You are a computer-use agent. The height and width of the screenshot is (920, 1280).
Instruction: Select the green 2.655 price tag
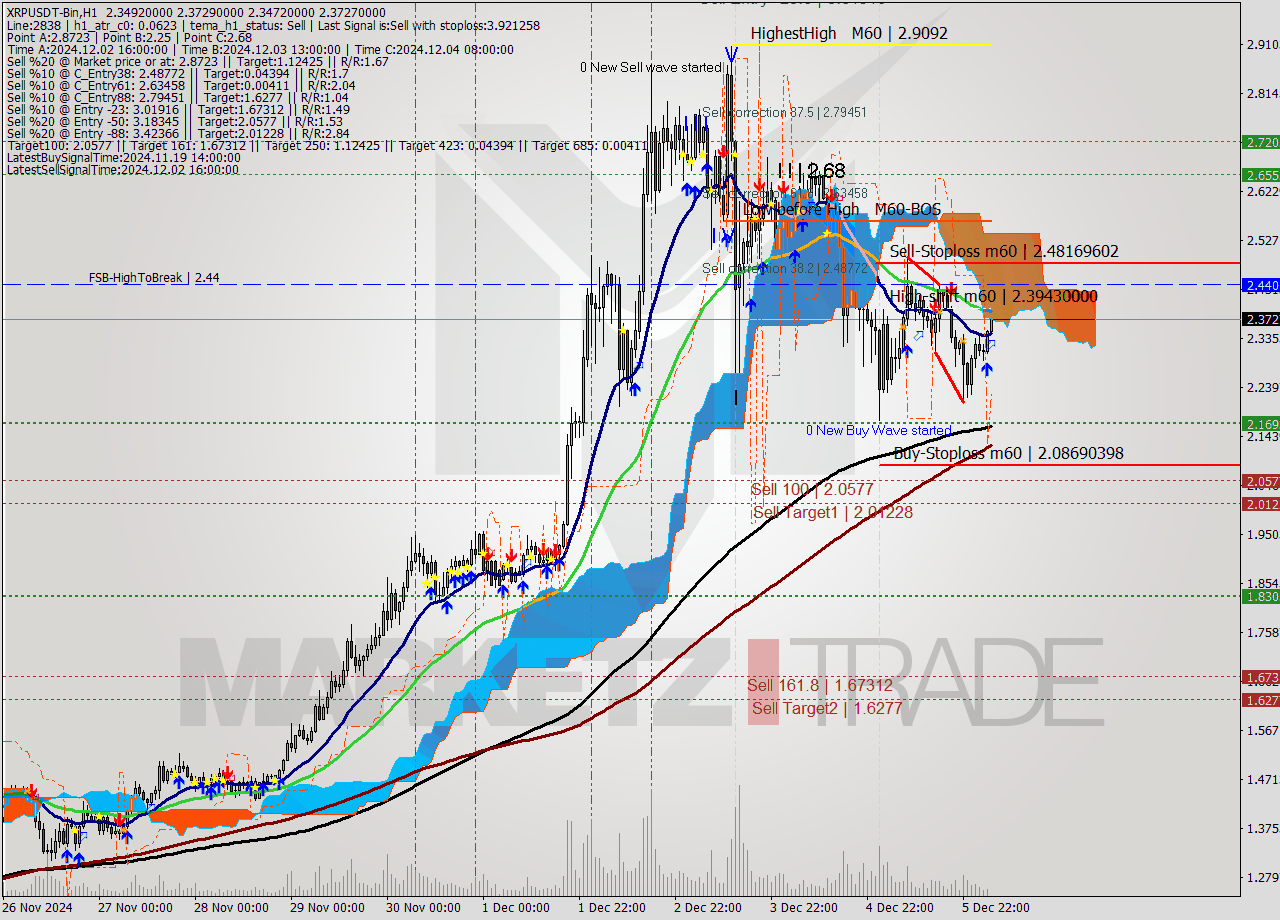(x=1260, y=174)
